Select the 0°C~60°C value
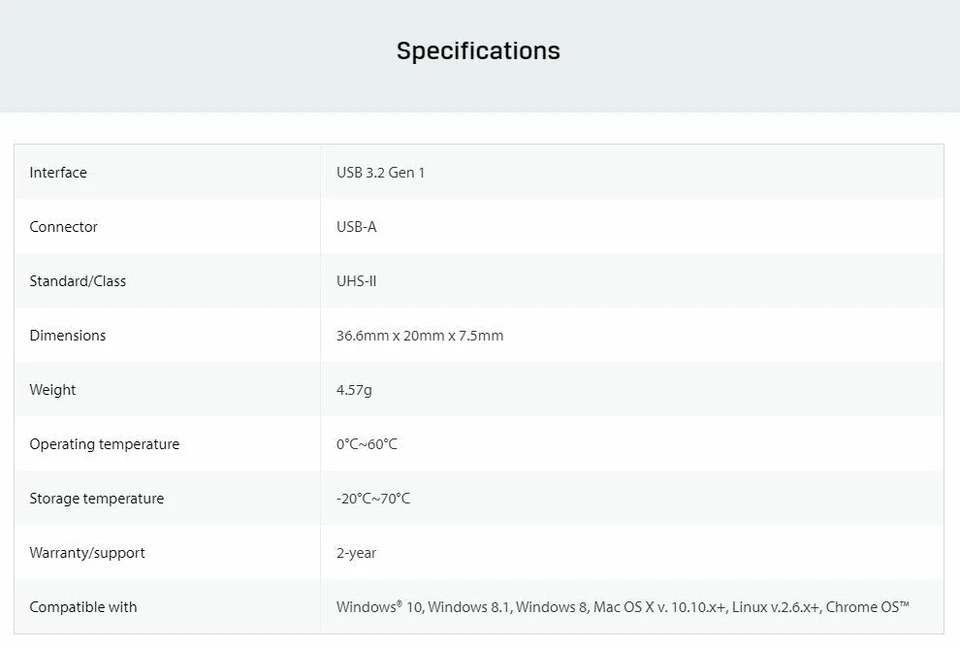Image resolution: width=960 pixels, height=648 pixels. click(x=366, y=444)
